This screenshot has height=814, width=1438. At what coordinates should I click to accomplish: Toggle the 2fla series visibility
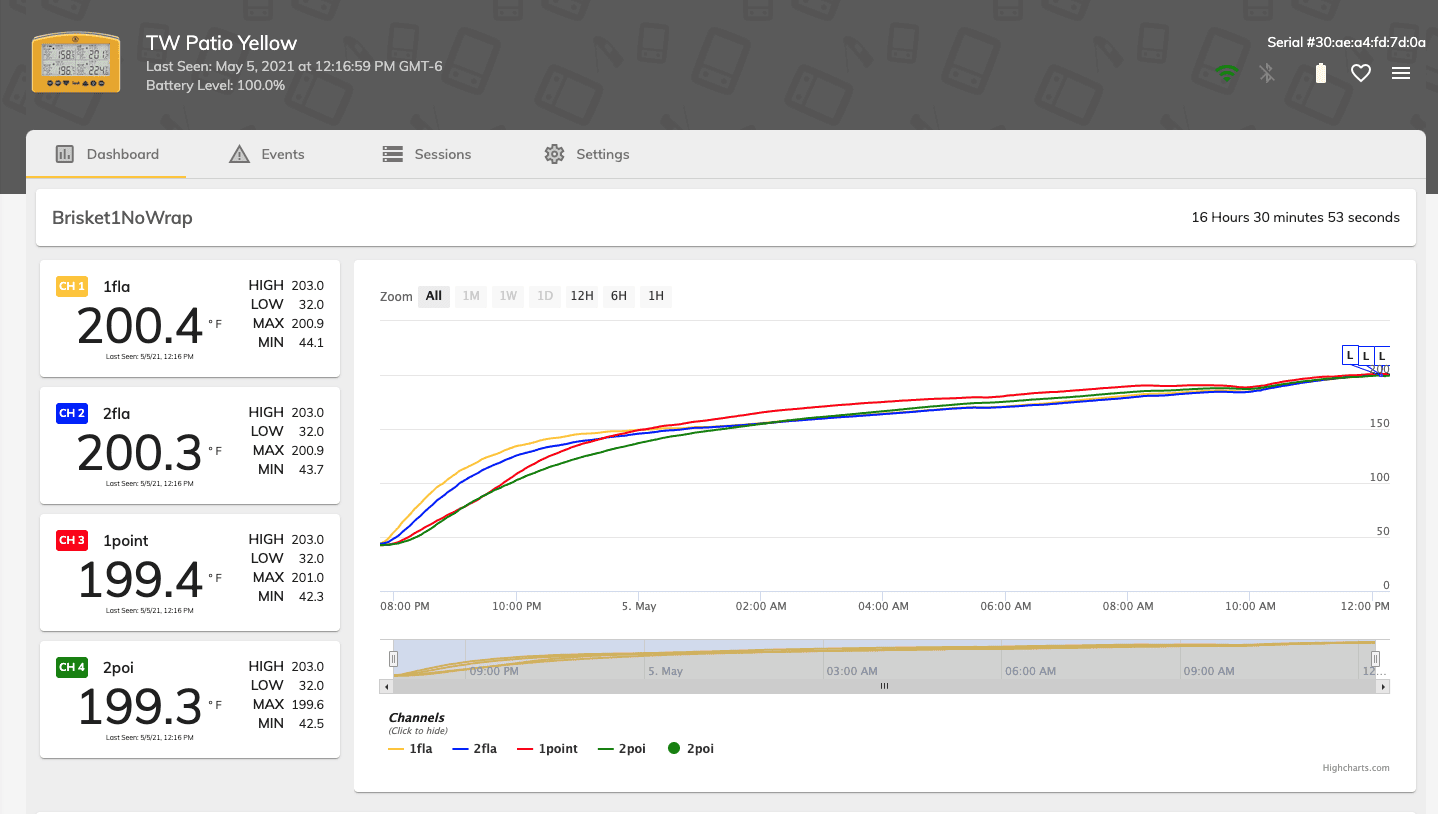pyautogui.click(x=475, y=749)
